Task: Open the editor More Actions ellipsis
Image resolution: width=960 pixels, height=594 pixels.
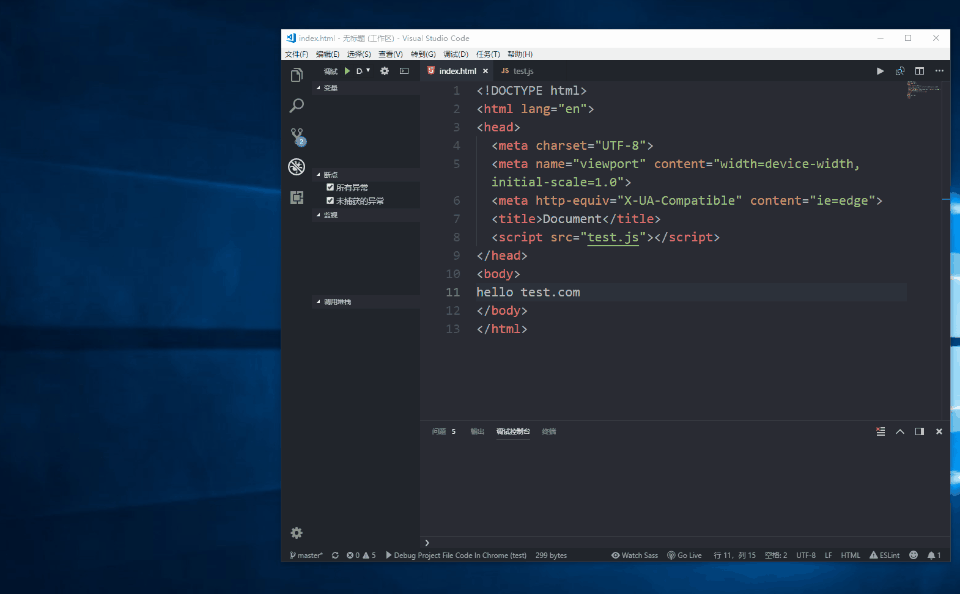Action: pyautogui.click(x=939, y=71)
